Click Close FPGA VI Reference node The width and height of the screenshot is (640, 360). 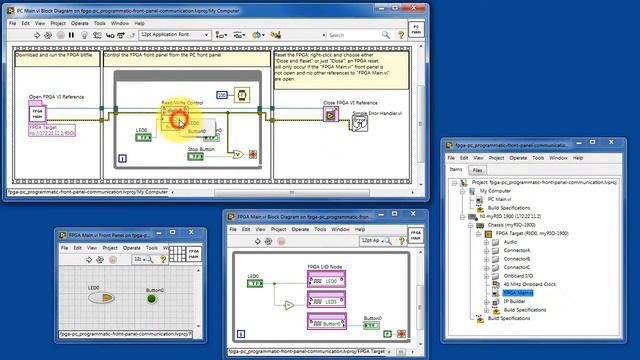coord(331,115)
